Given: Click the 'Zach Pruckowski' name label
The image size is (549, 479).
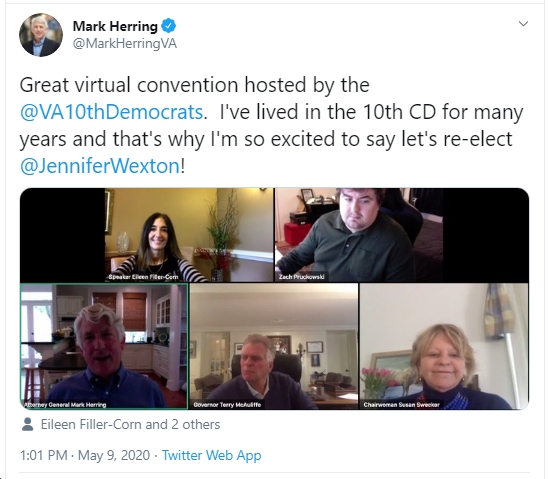Looking at the screenshot, I should pos(301,277).
